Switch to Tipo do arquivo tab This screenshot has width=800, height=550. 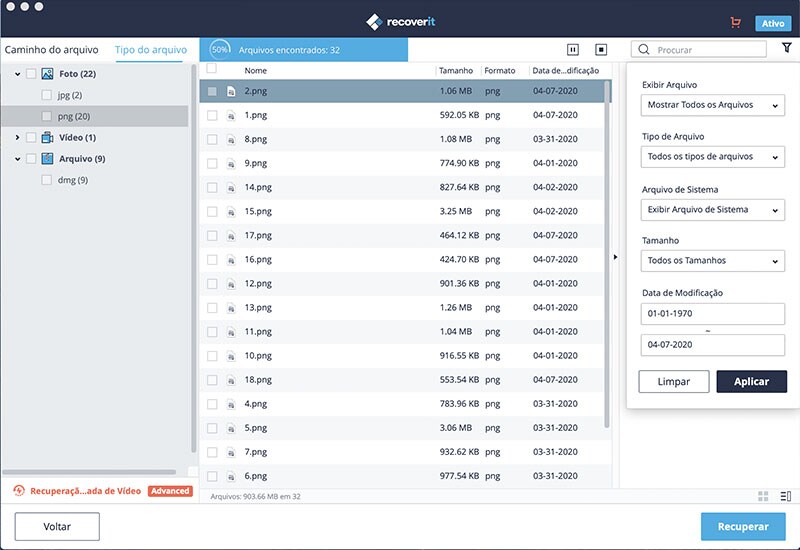point(151,49)
